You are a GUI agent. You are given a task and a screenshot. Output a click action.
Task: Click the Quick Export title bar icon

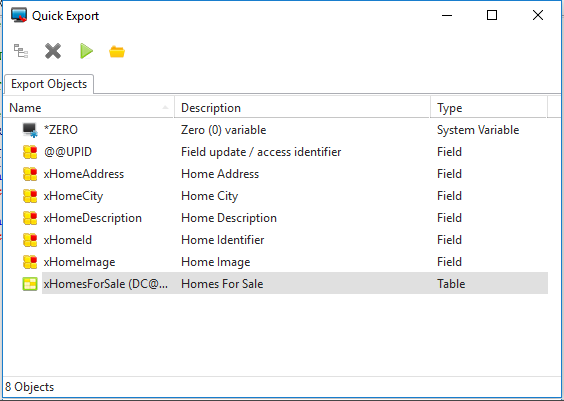[x=19, y=15]
